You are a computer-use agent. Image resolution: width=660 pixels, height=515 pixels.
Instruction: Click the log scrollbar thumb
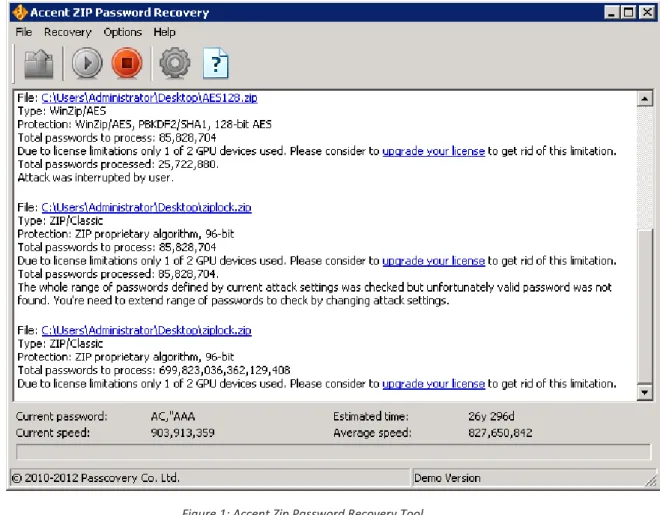[645, 306]
